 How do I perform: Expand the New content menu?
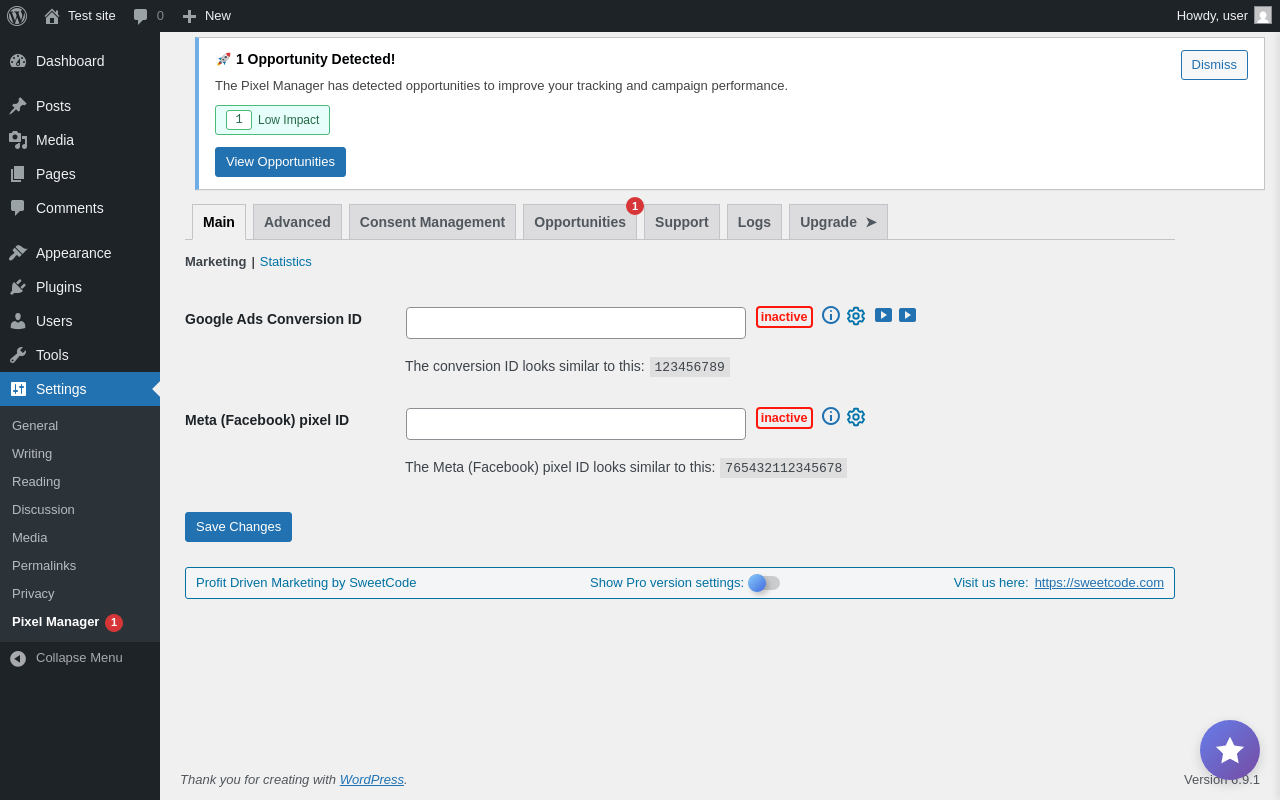(x=207, y=16)
